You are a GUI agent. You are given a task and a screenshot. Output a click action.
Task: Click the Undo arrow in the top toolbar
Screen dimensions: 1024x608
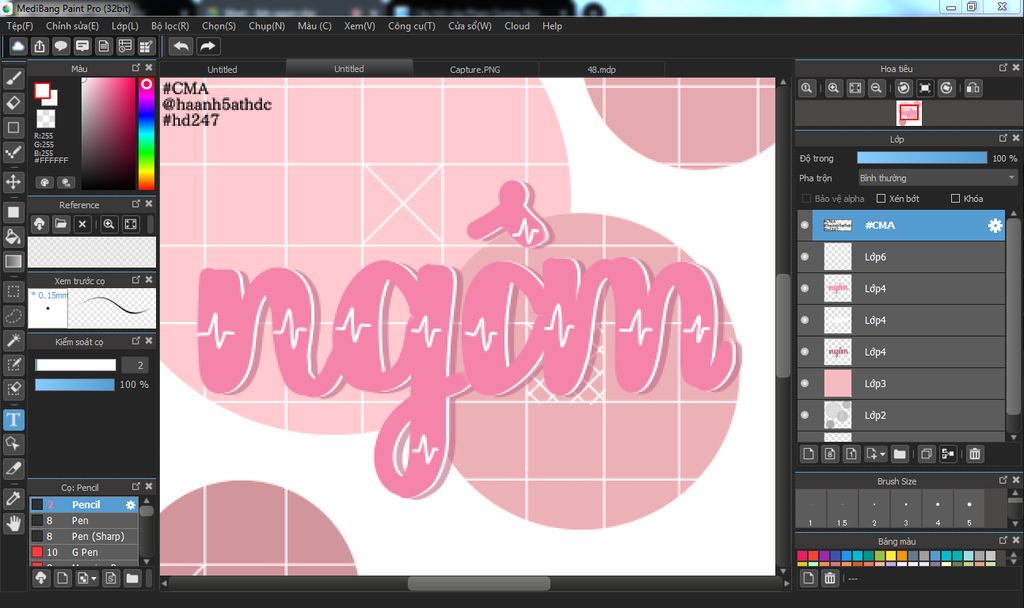click(x=182, y=46)
